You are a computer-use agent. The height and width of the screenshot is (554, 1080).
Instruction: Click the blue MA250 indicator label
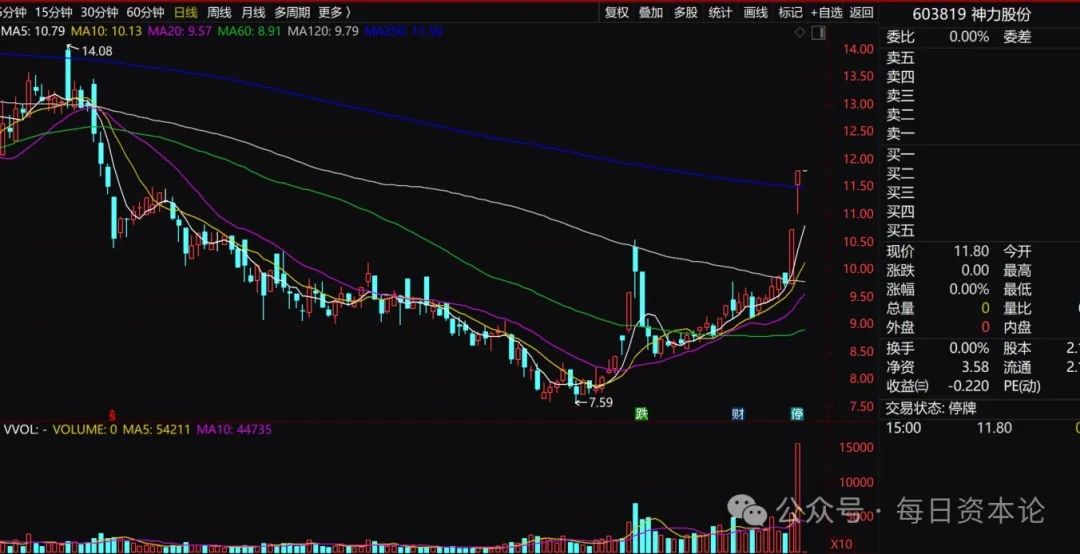pyautogui.click(x=389, y=32)
